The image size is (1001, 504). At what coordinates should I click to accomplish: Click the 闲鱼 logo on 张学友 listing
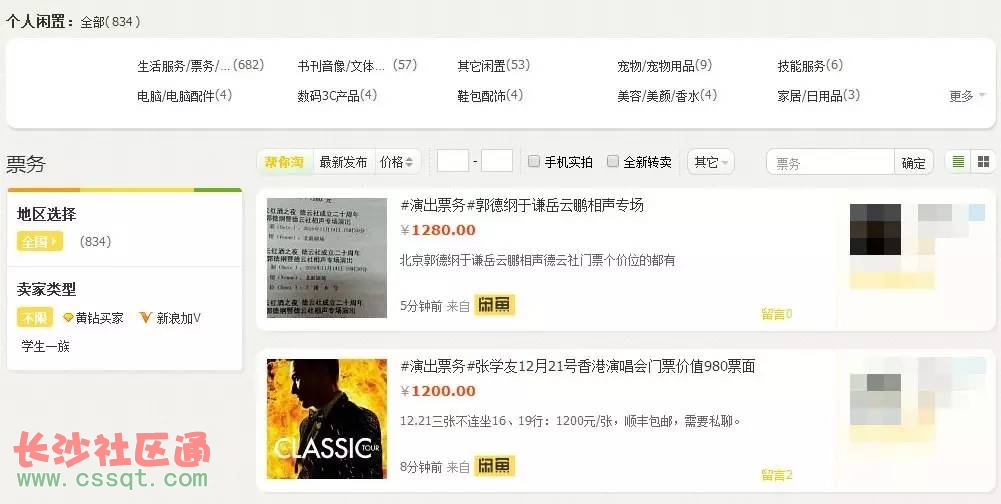[x=494, y=466]
